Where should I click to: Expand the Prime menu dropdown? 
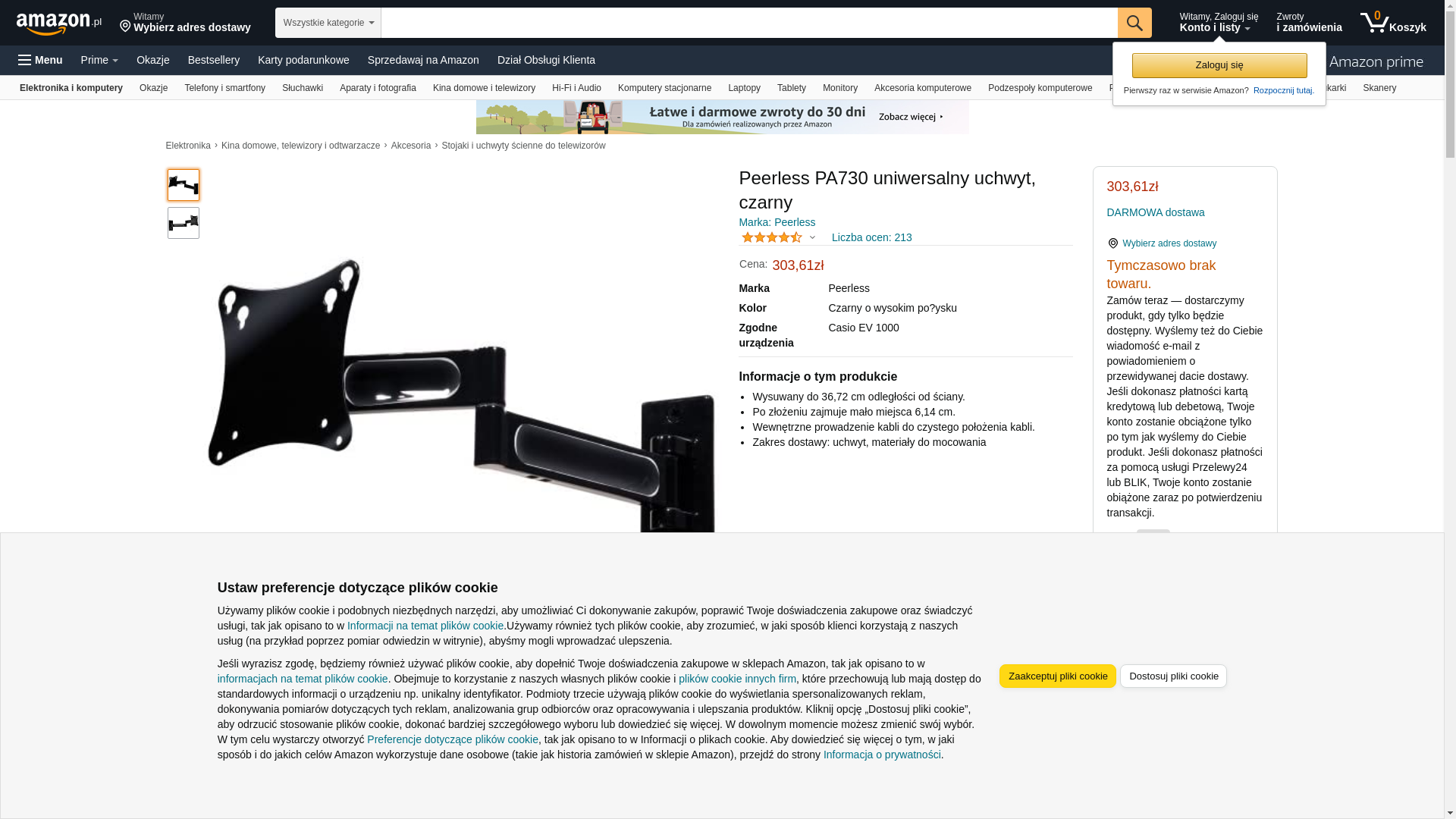99,60
